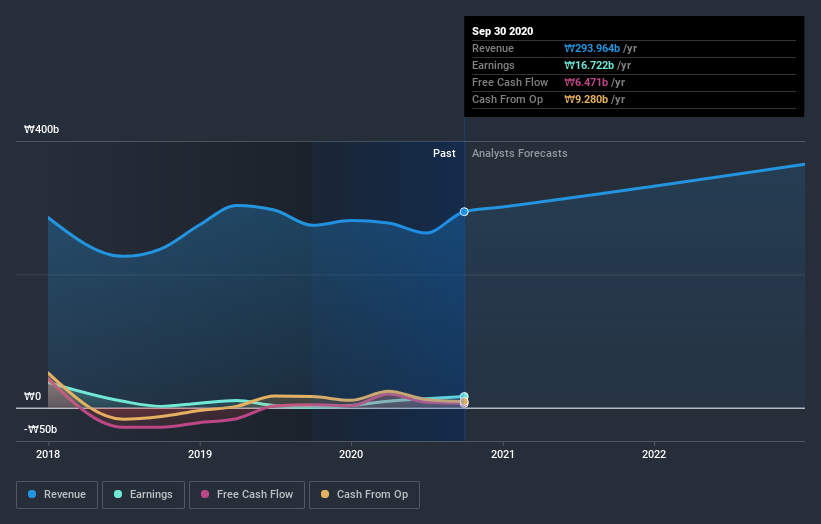The height and width of the screenshot is (524, 821).
Task: Toggle the Earnings legend button
Action: (143, 495)
